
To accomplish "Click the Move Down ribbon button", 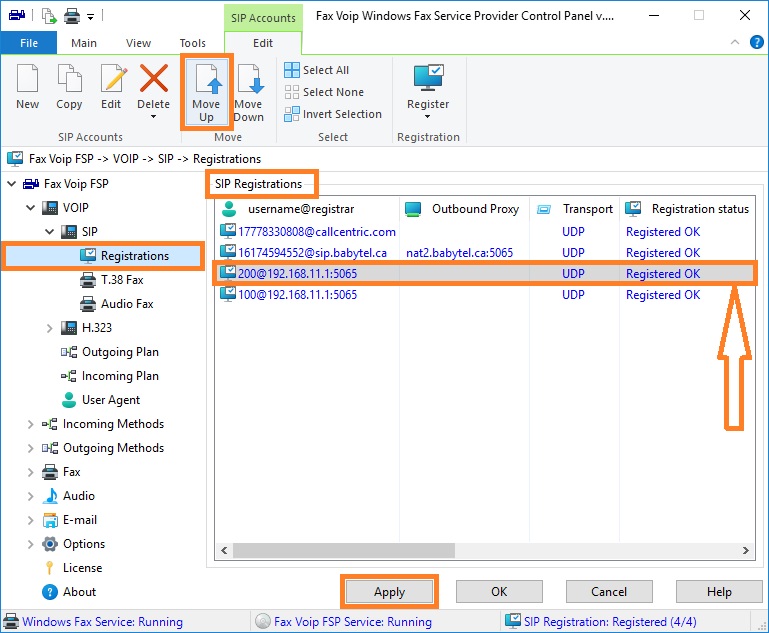I will pos(249,92).
